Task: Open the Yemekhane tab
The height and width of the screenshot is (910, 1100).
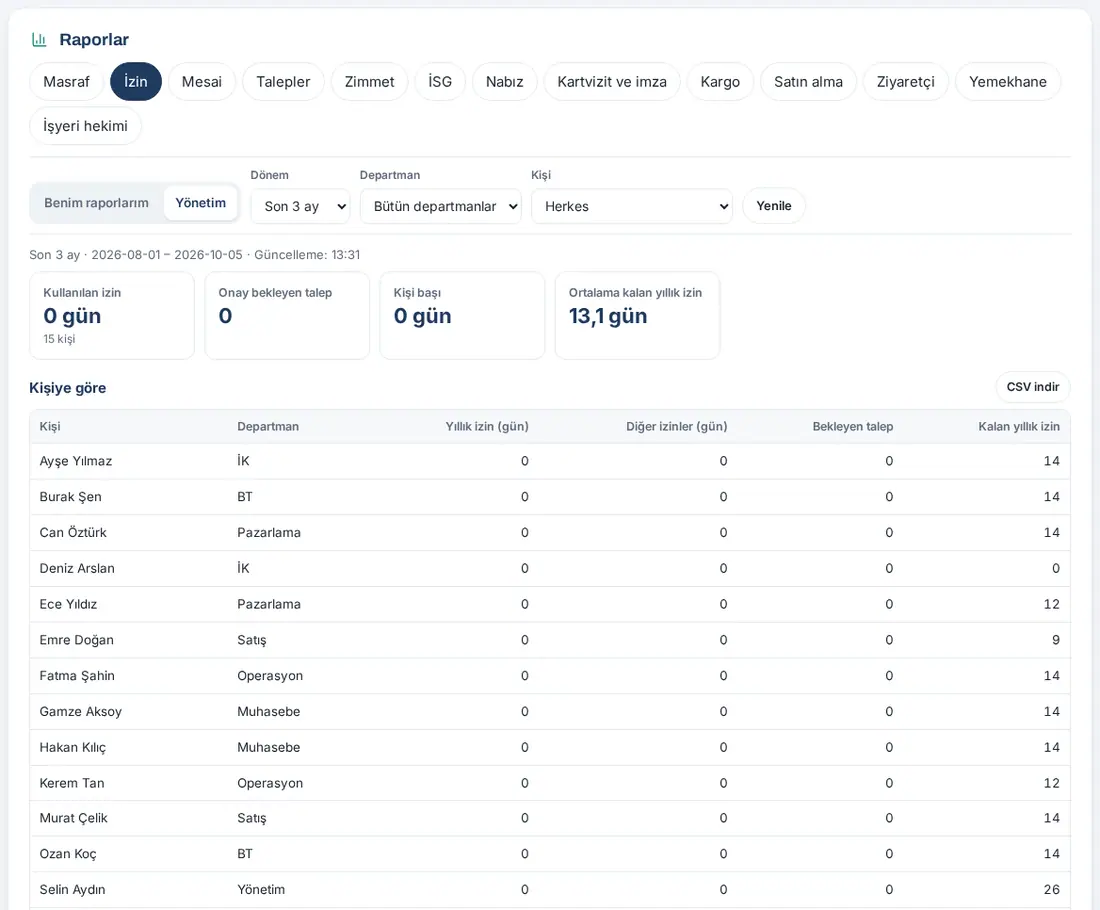Action: tap(1008, 82)
